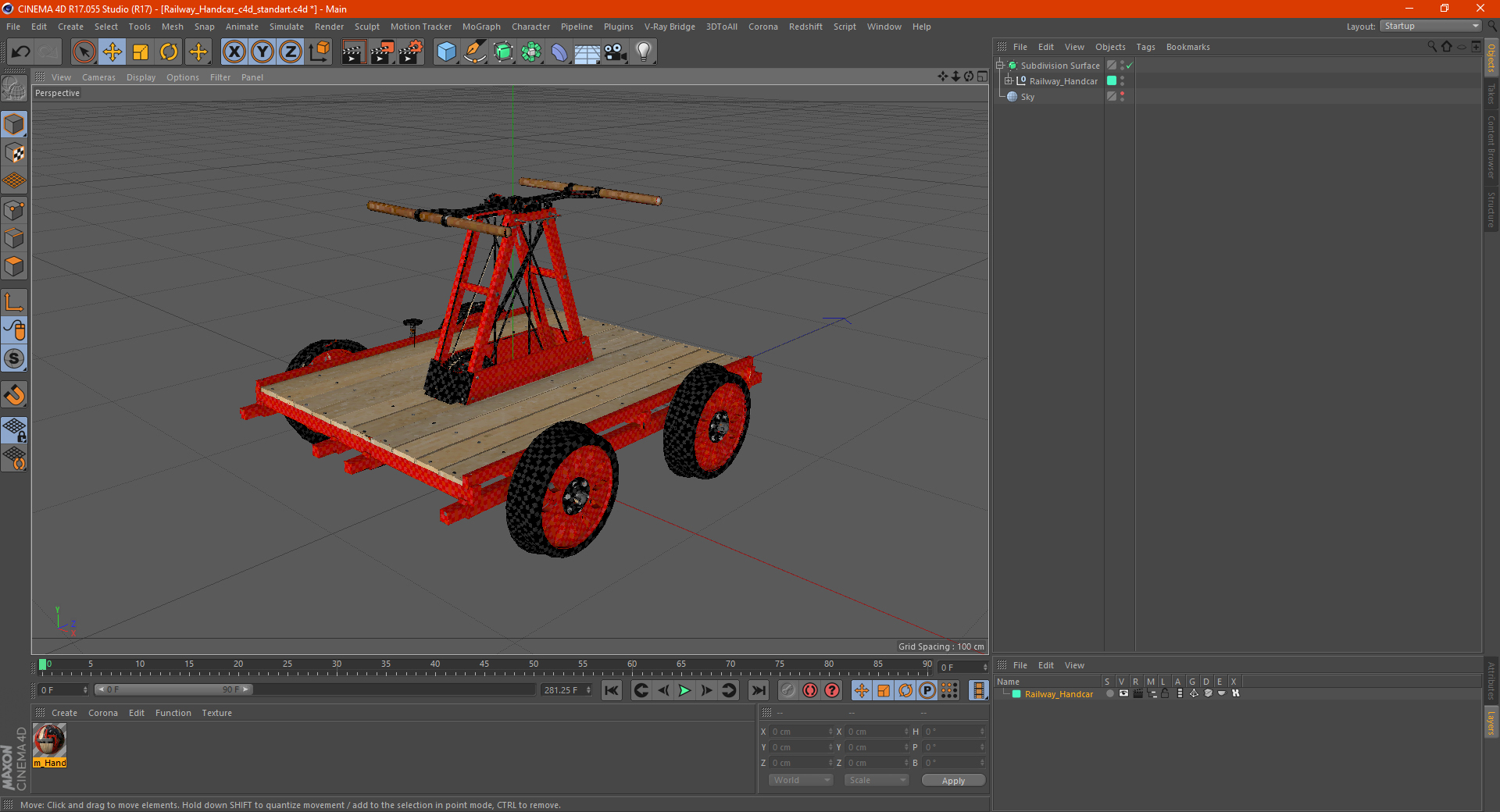The image size is (1500, 812).
Task: Open the MoGraph menu
Action: (481, 27)
